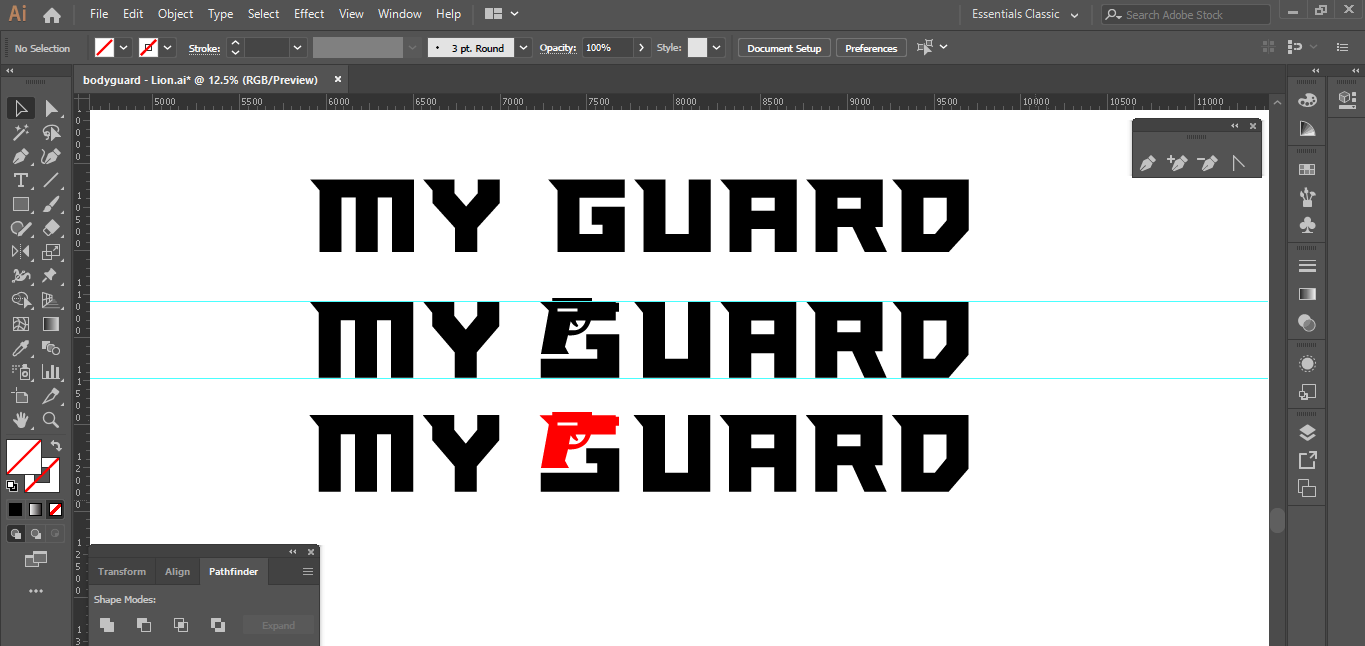
Task: Open the 3 pt. Round brush dropdown
Action: coord(524,48)
